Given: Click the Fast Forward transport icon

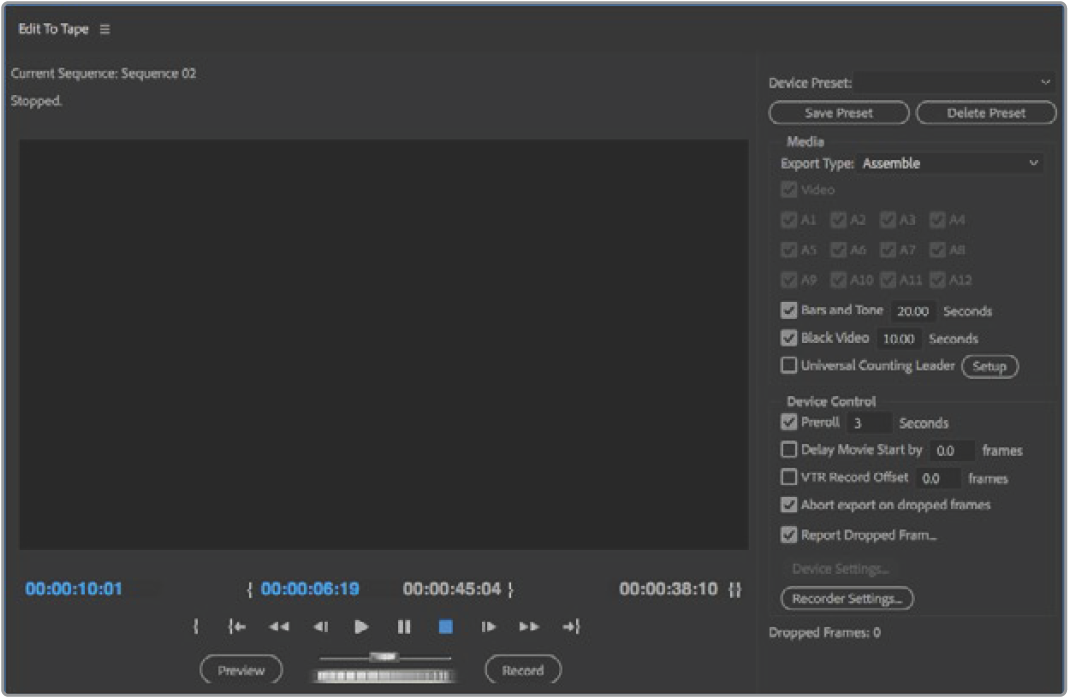Looking at the screenshot, I should 529,627.
